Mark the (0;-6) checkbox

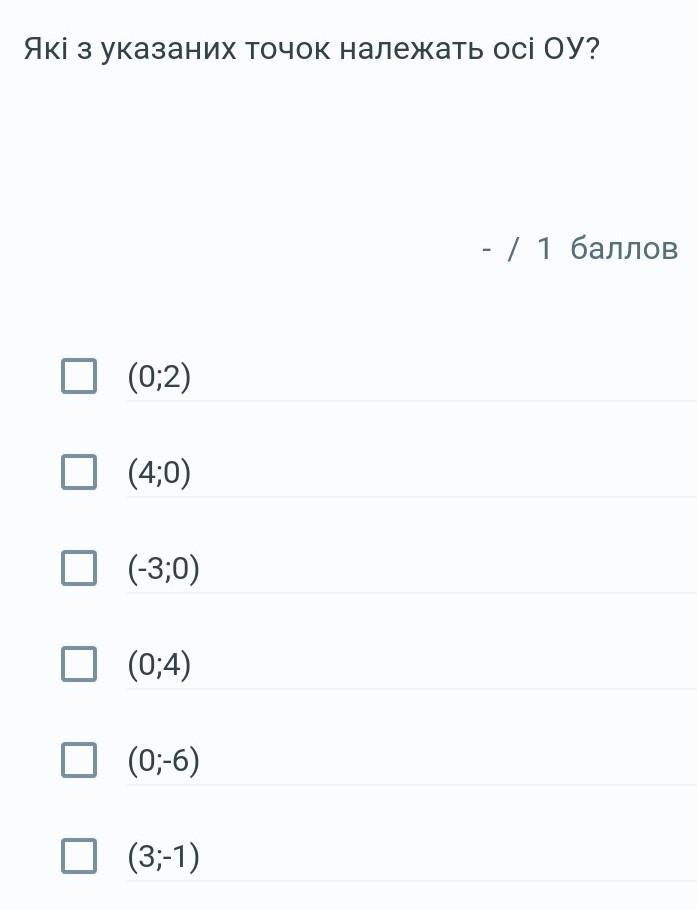coord(79,761)
